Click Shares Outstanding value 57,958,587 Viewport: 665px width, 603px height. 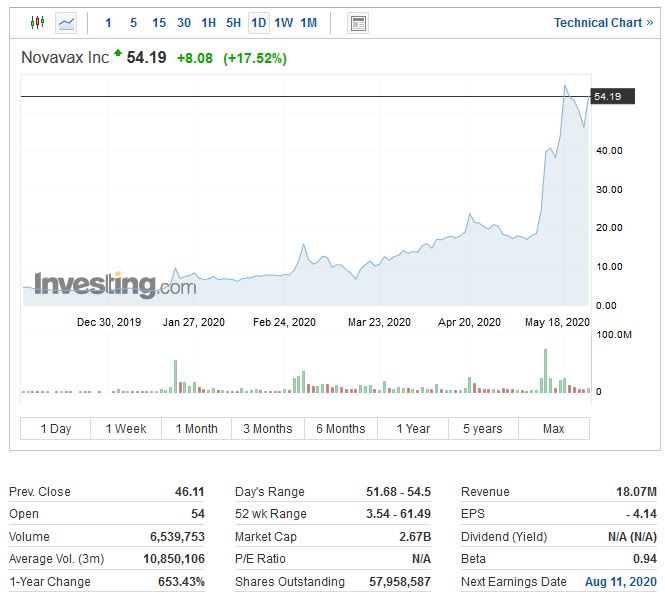point(400,581)
